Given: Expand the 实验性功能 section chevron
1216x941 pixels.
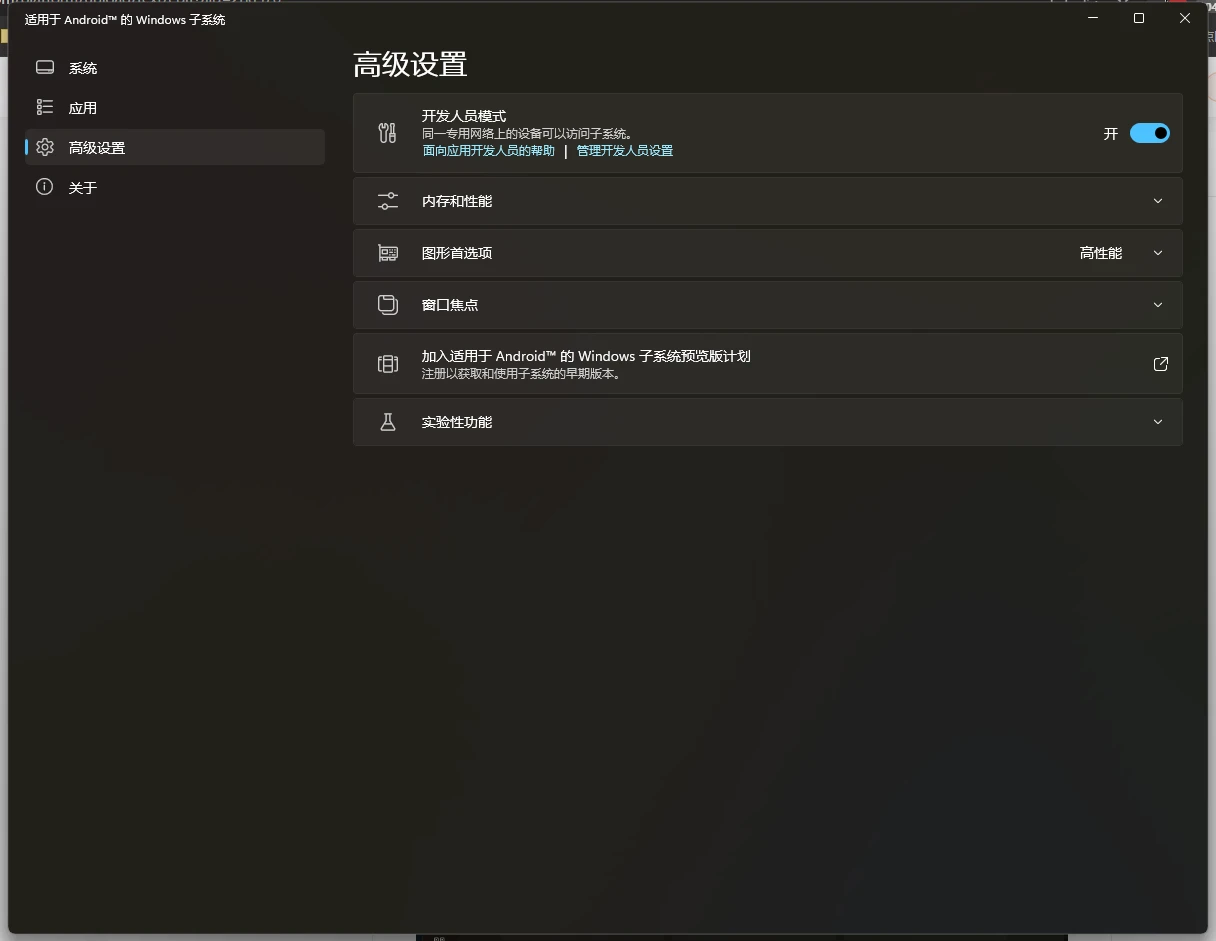Looking at the screenshot, I should tap(1158, 422).
